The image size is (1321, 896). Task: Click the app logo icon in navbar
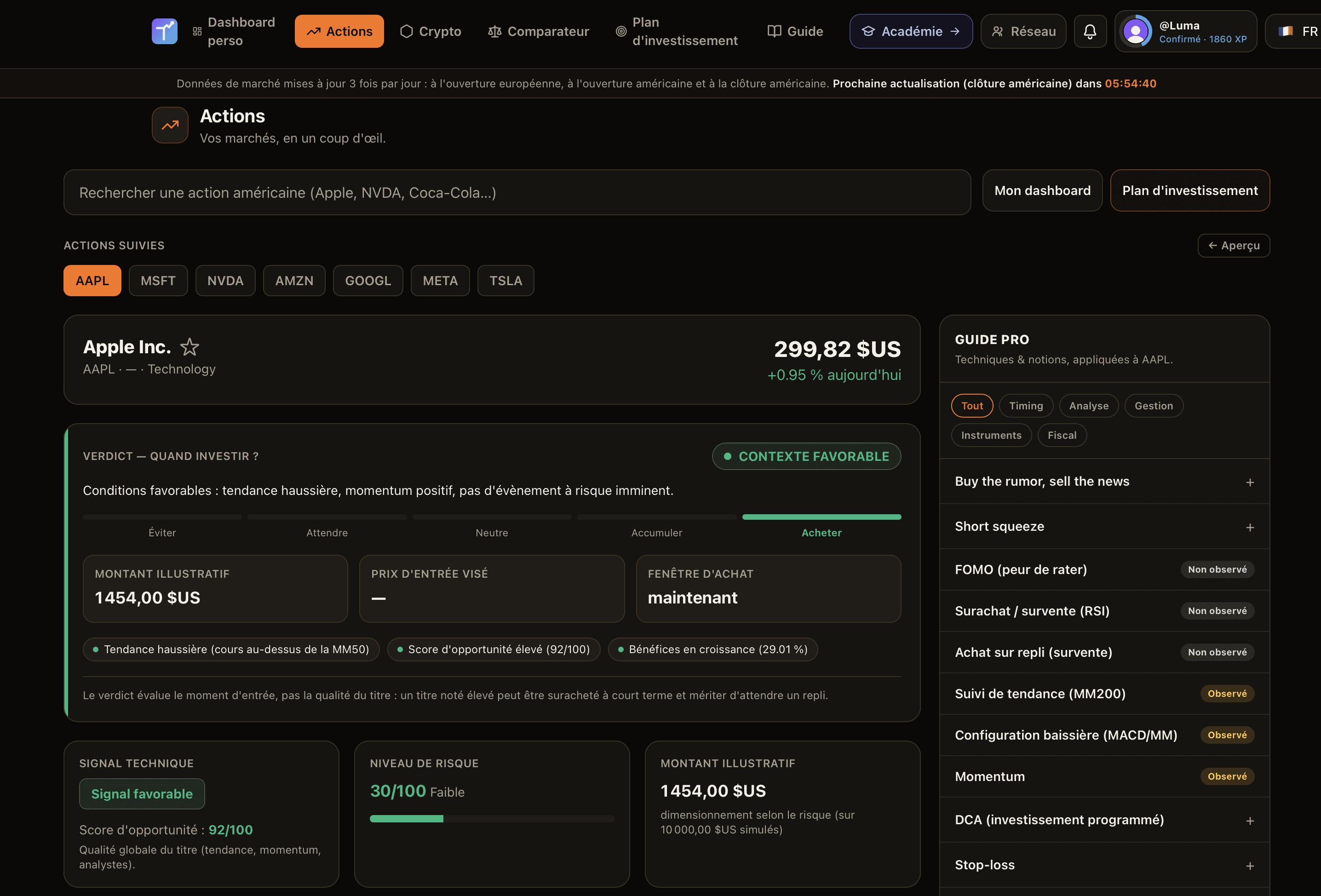164,31
